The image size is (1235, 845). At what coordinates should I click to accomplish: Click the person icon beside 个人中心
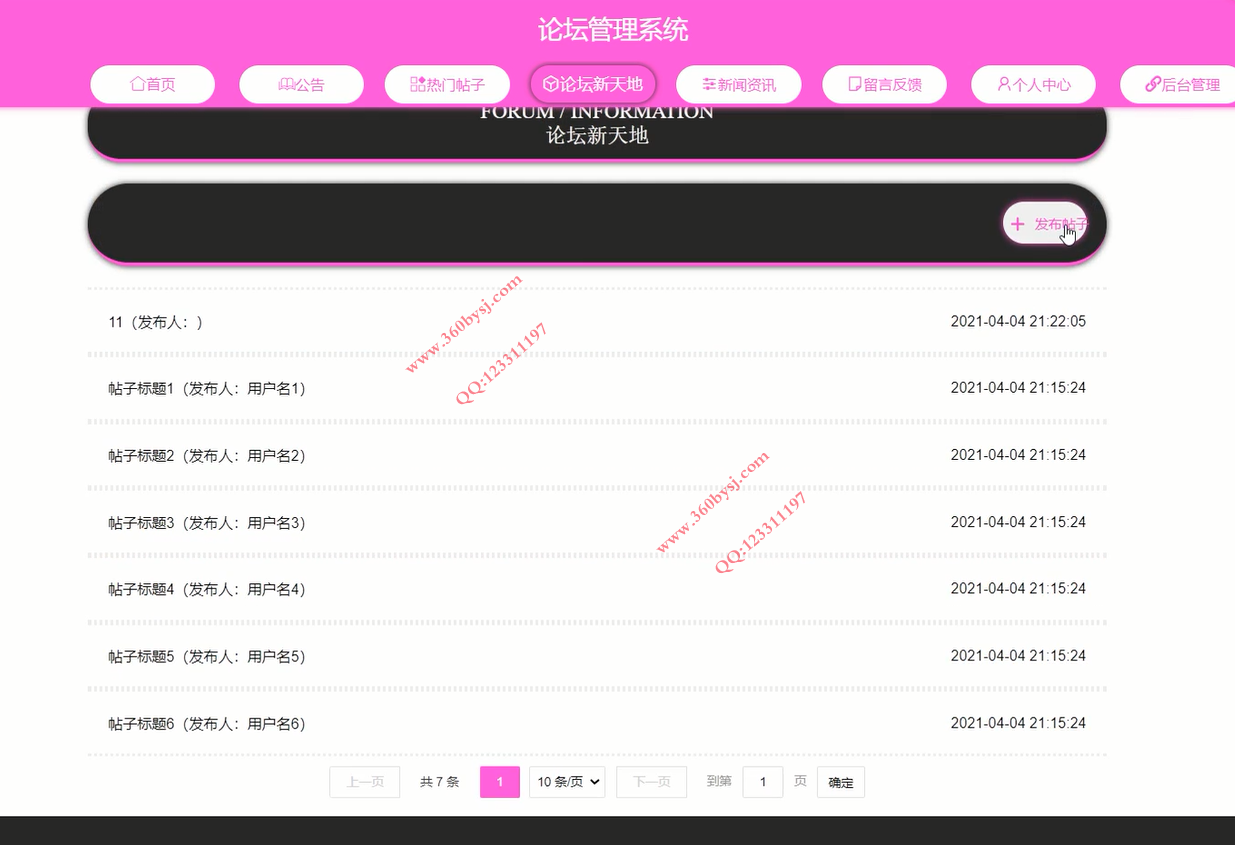1004,84
